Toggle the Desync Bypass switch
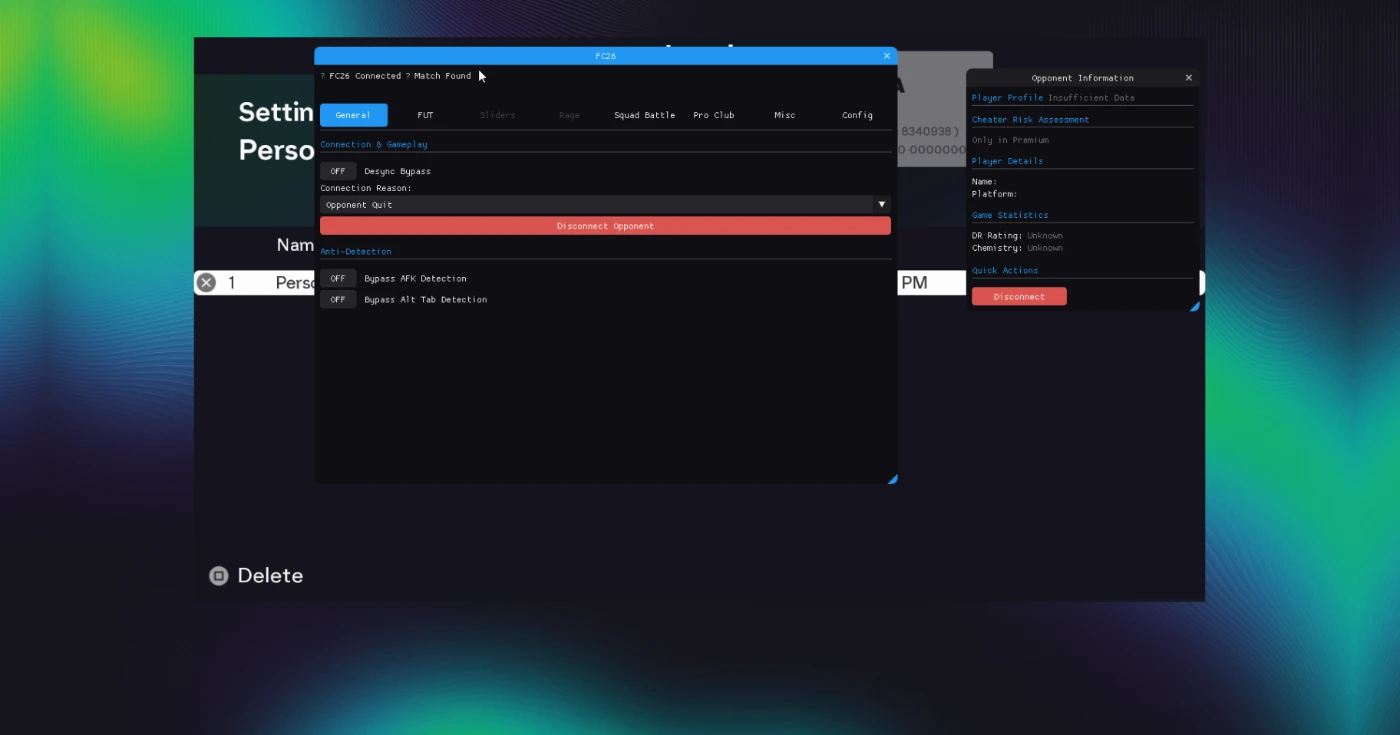1400x735 pixels. coord(338,171)
